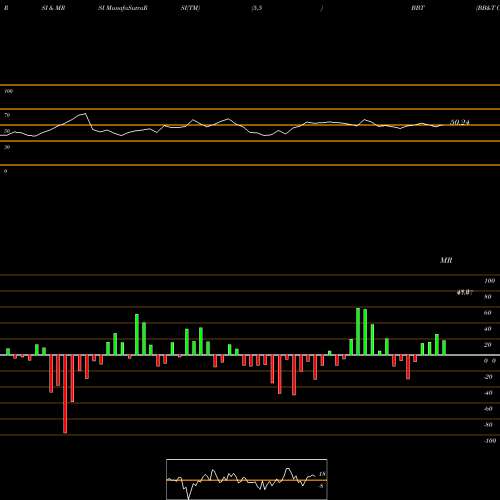The width and height of the screenshot is (500, 500).
Task: Click the RSI line peak near 70
Action: (85, 114)
